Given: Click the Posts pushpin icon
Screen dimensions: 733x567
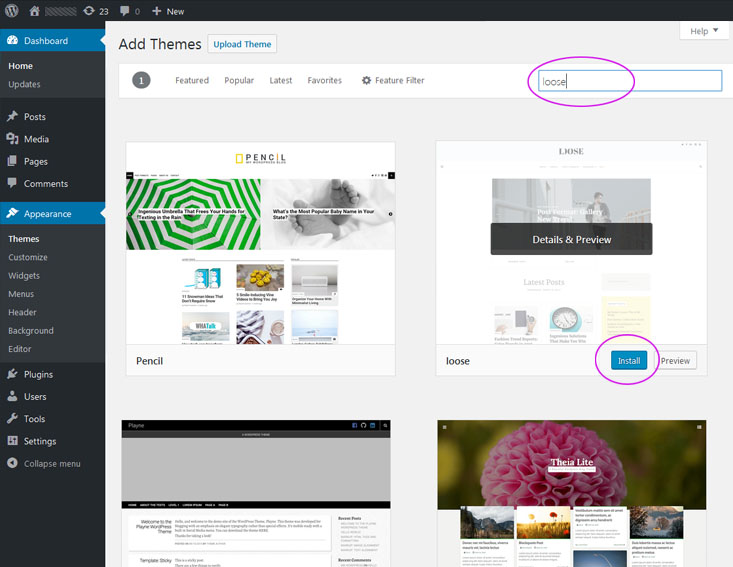Looking at the screenshot, I should pos(13,116).
